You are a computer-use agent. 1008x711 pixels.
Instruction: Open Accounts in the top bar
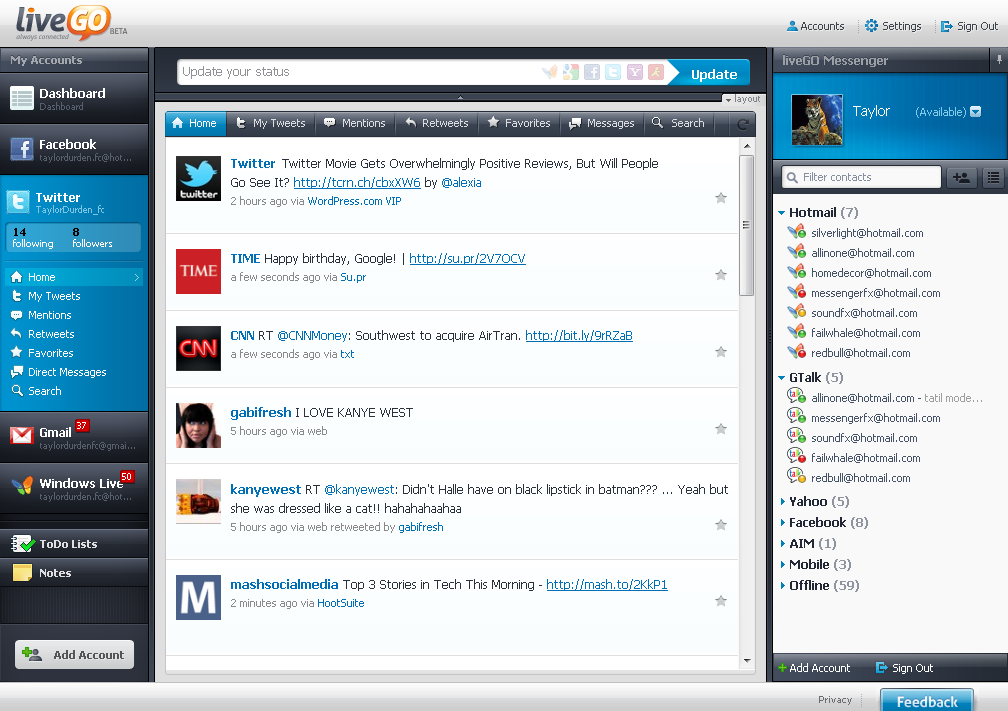click(815, 26)
